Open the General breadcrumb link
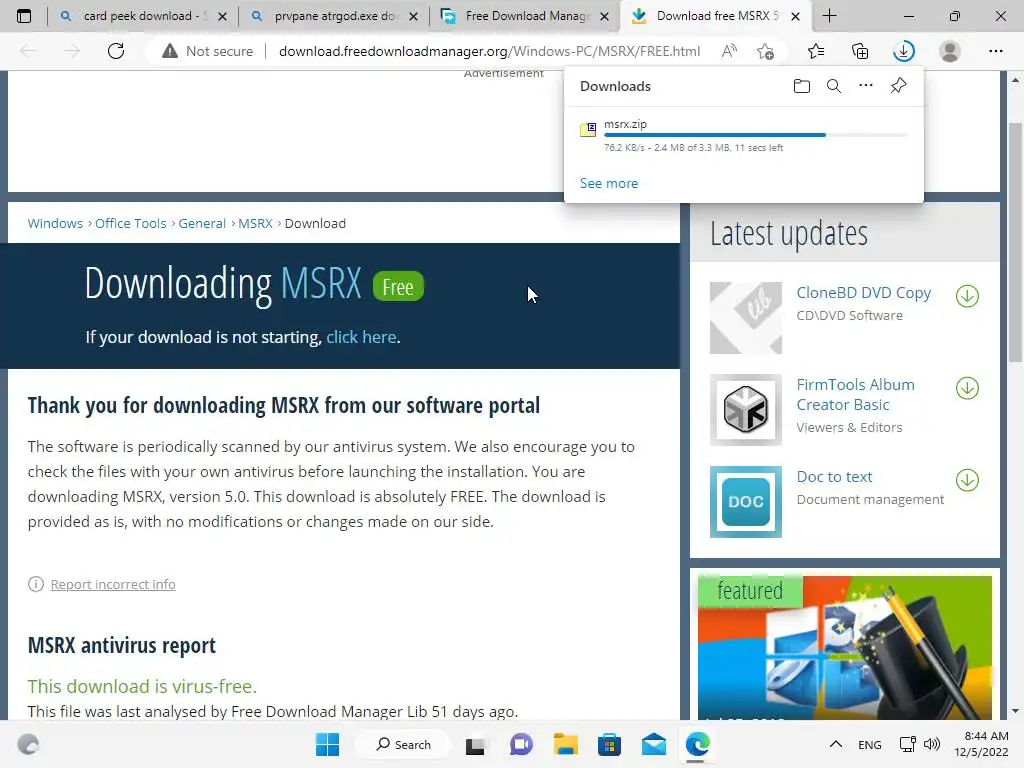 (x=202, y=223)
